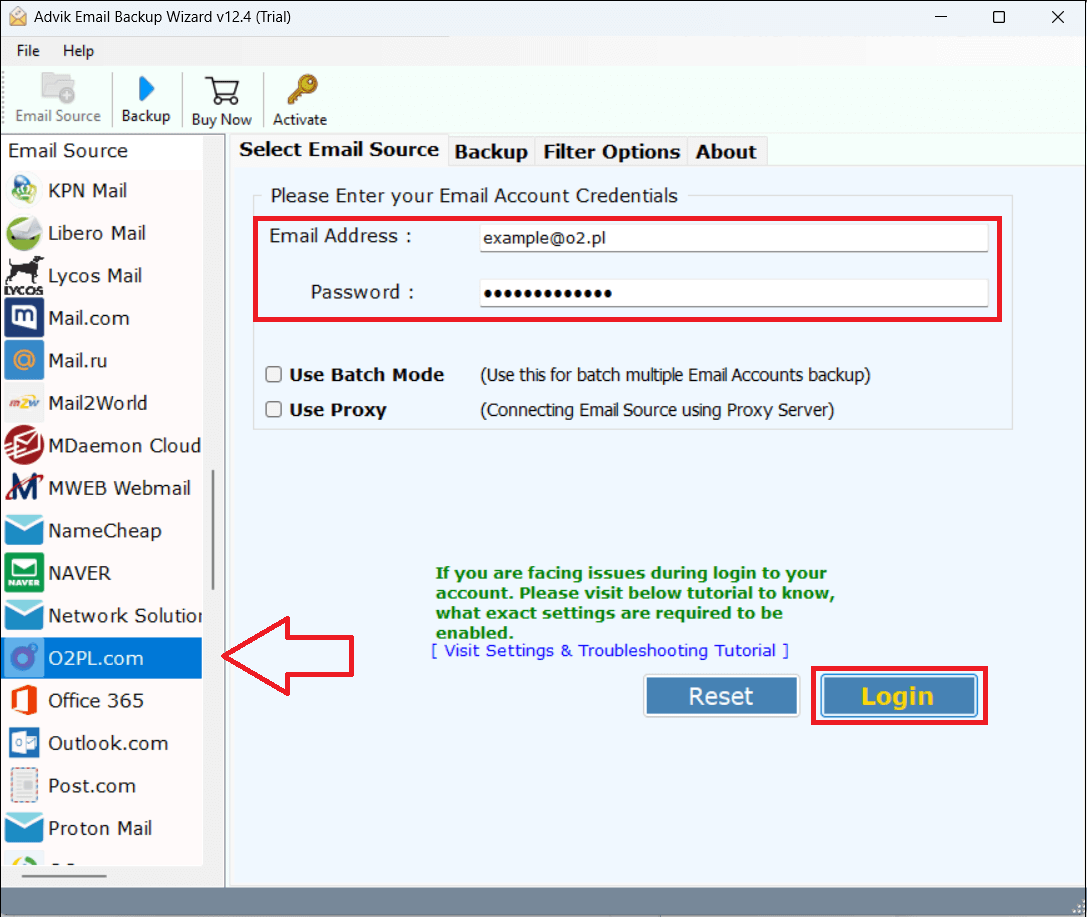Screen dimensions: 1087x917
Task: Select the Lycos Mail dog icon
Action: pos(24,276)
